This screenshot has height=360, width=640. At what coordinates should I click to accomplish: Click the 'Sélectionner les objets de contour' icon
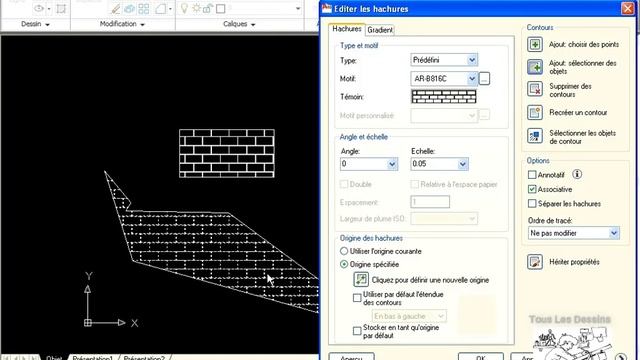pyautogui.click(x=535, y=136)
